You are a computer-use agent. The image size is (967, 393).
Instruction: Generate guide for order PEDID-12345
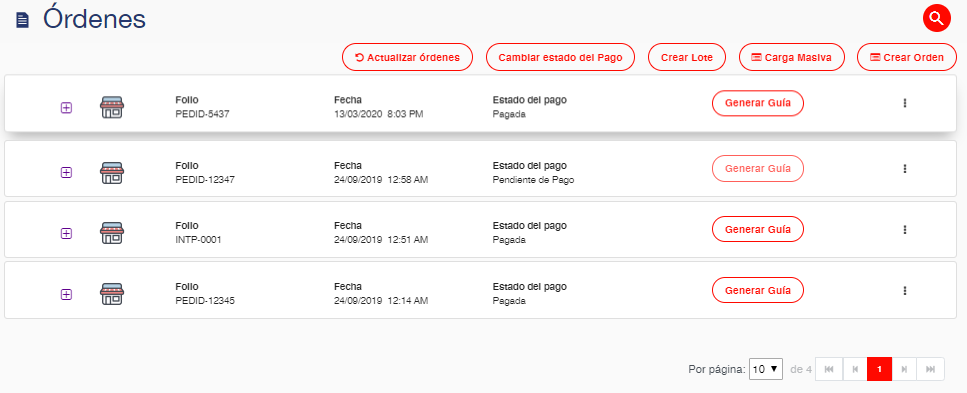(758, 290)
